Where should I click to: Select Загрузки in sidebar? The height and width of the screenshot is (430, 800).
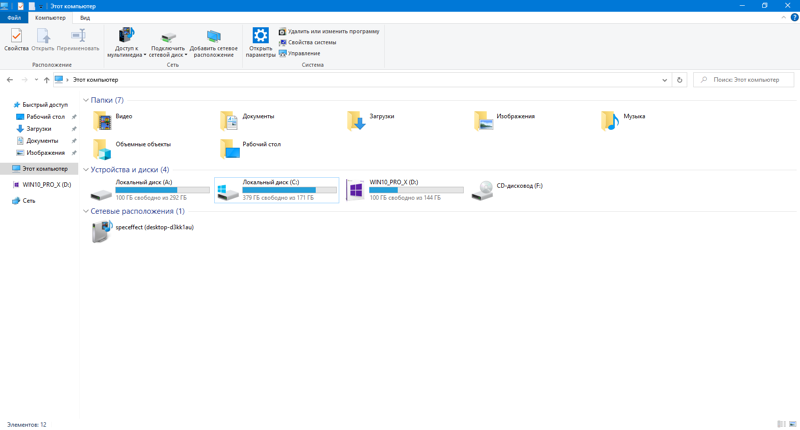(39, 129)
